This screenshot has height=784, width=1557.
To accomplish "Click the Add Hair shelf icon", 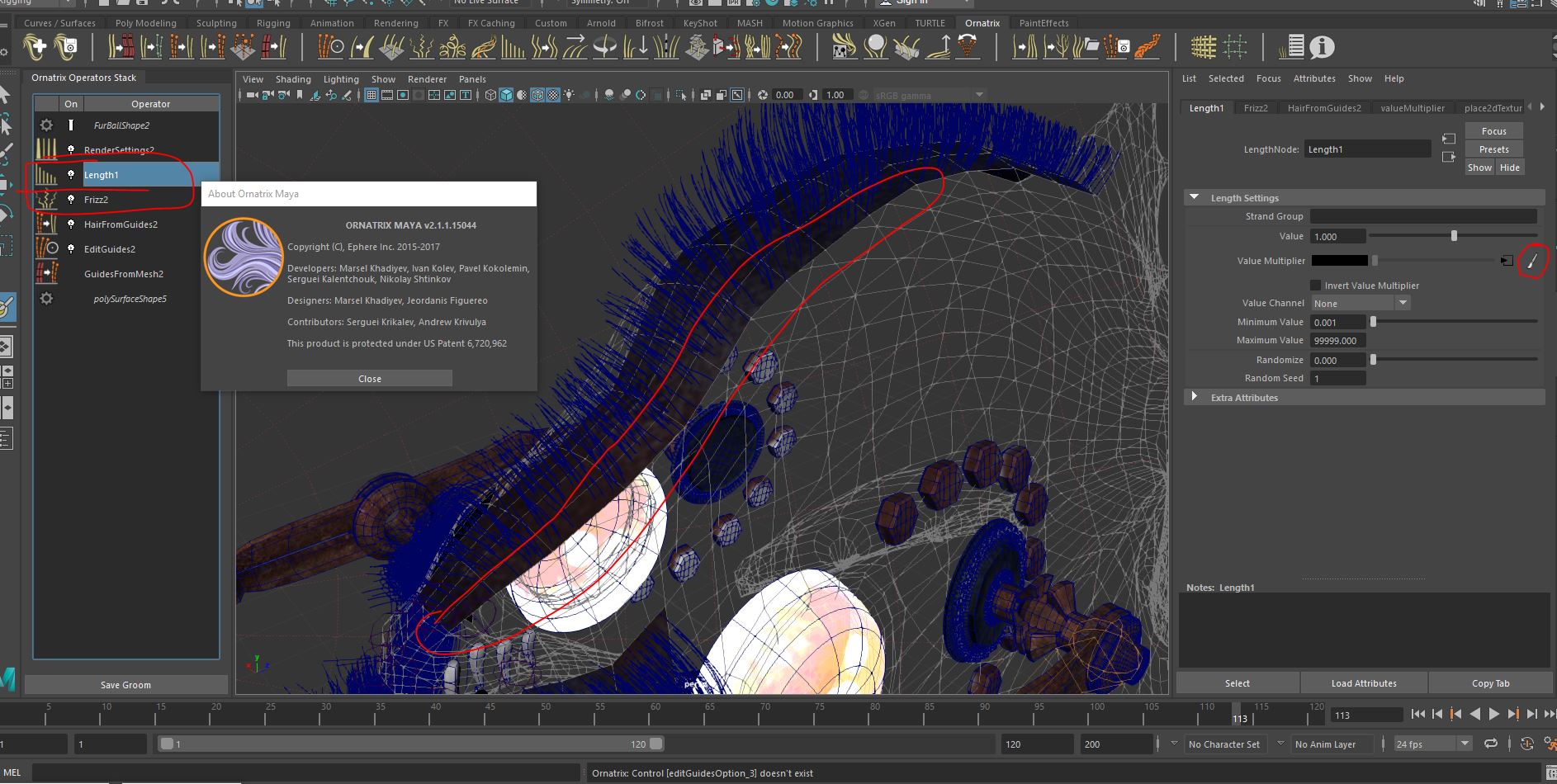I will [x=35, y=48].
